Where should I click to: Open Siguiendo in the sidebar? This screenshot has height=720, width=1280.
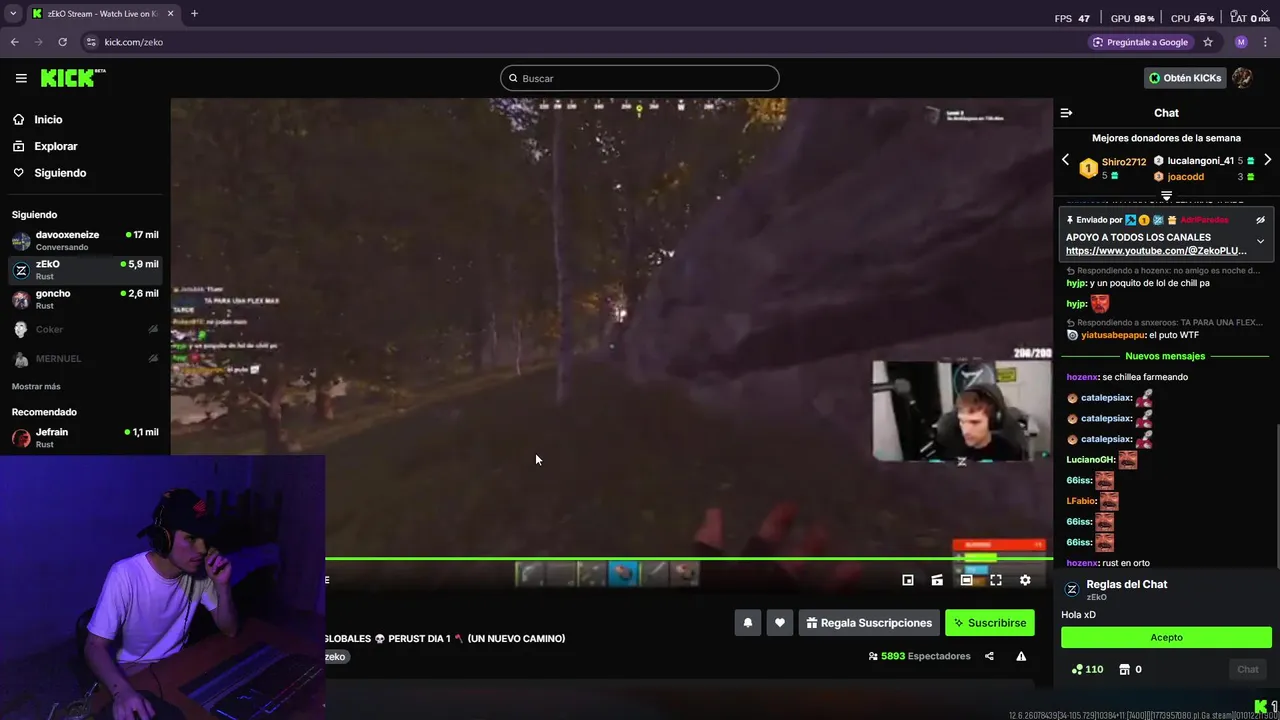click(x=60, y=173)
